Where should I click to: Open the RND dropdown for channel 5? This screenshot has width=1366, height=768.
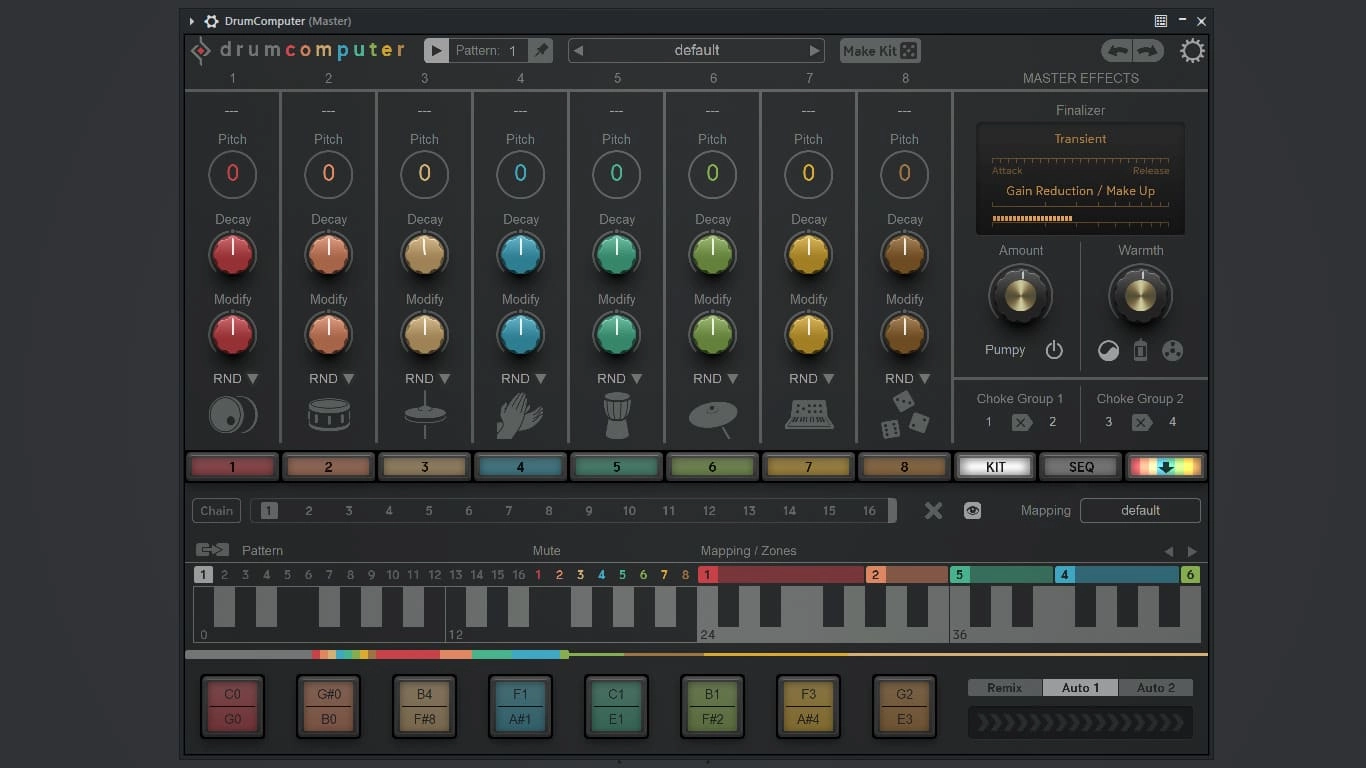tap(620, 379)
